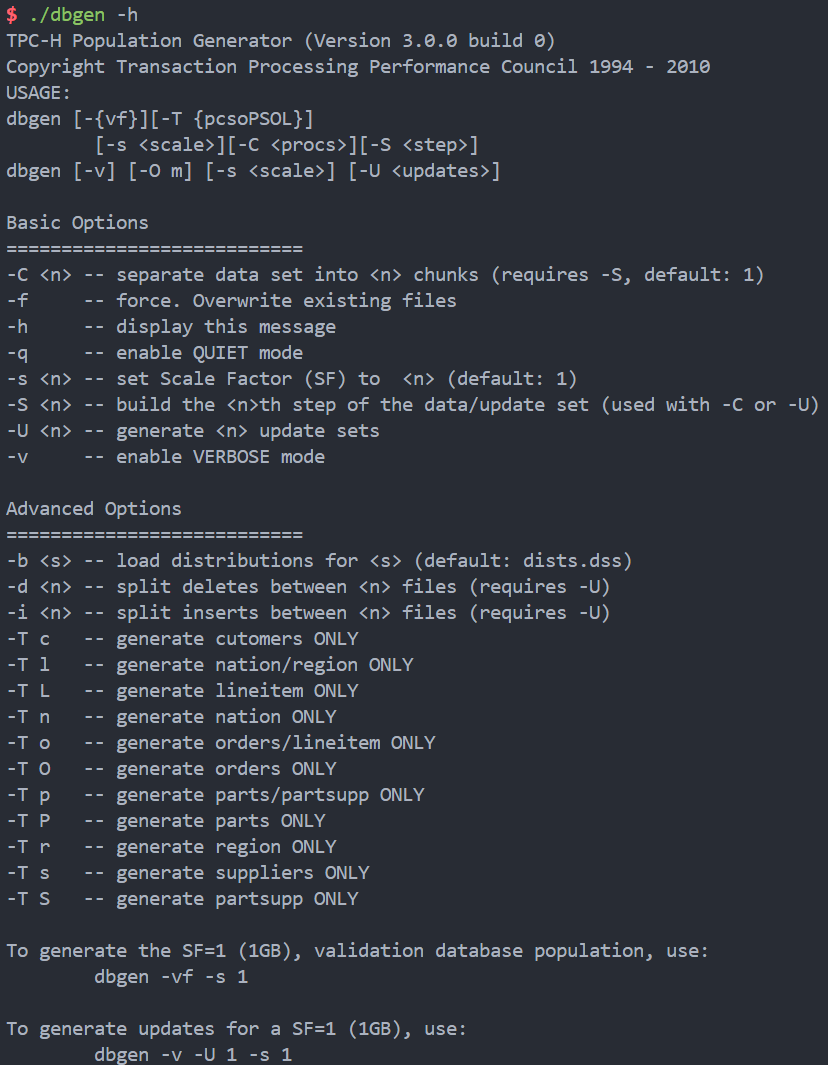The width and height of the screenshot is (828, 1065).
Task: Click the 'USAGE:' label
Action: coord(39,93)
